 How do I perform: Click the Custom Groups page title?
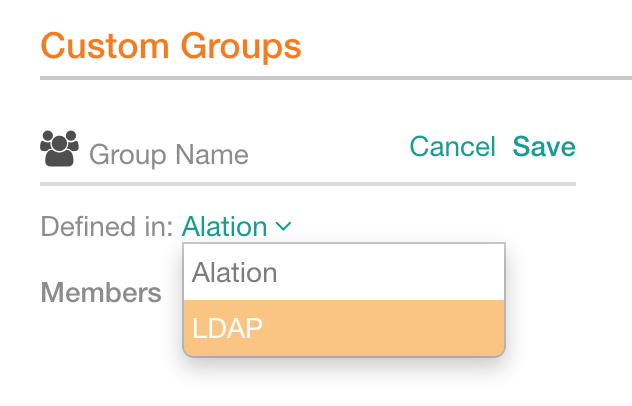coord(171,46)
